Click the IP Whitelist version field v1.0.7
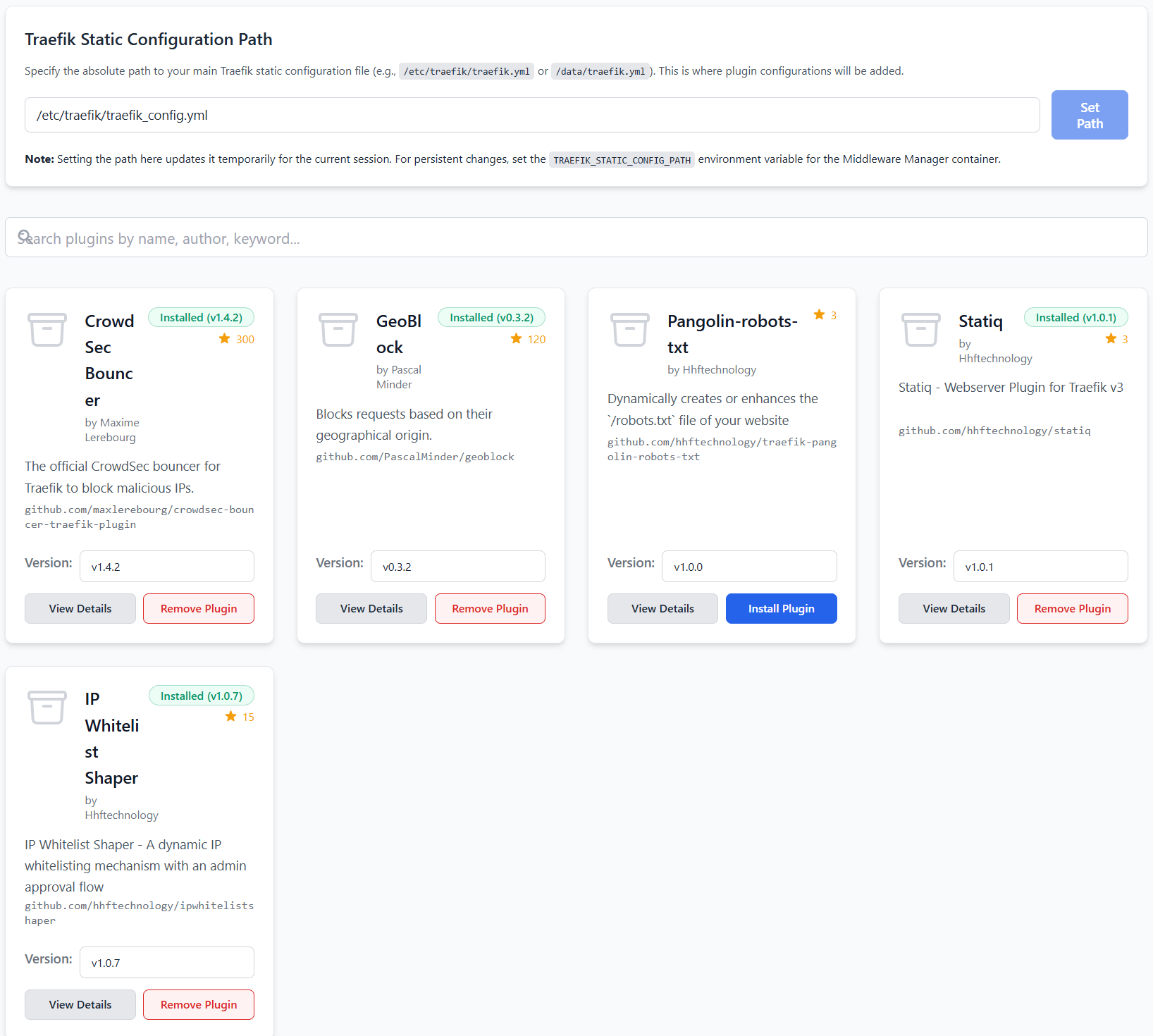This screenshot has height=1036, width=1153. (x=167, y=963)
